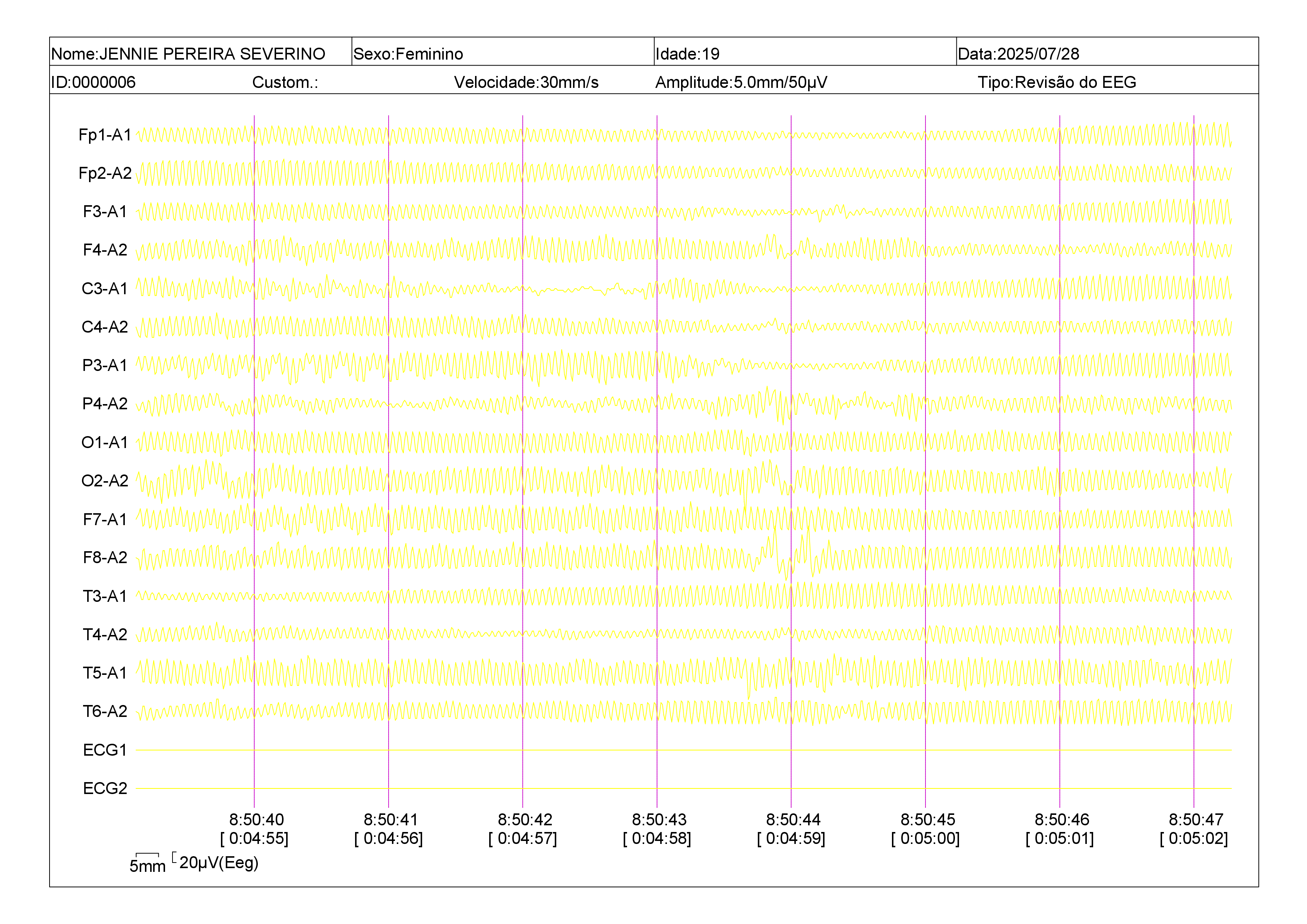Select the Custom.: field label

click(285, 83)
